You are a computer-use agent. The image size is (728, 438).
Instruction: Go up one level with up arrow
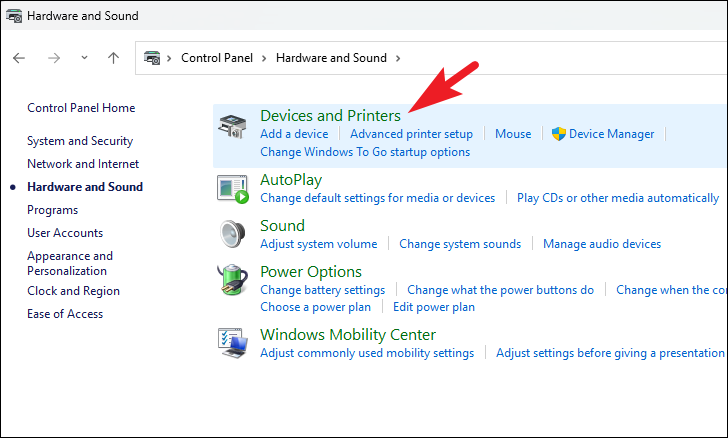tap(113, 58)
